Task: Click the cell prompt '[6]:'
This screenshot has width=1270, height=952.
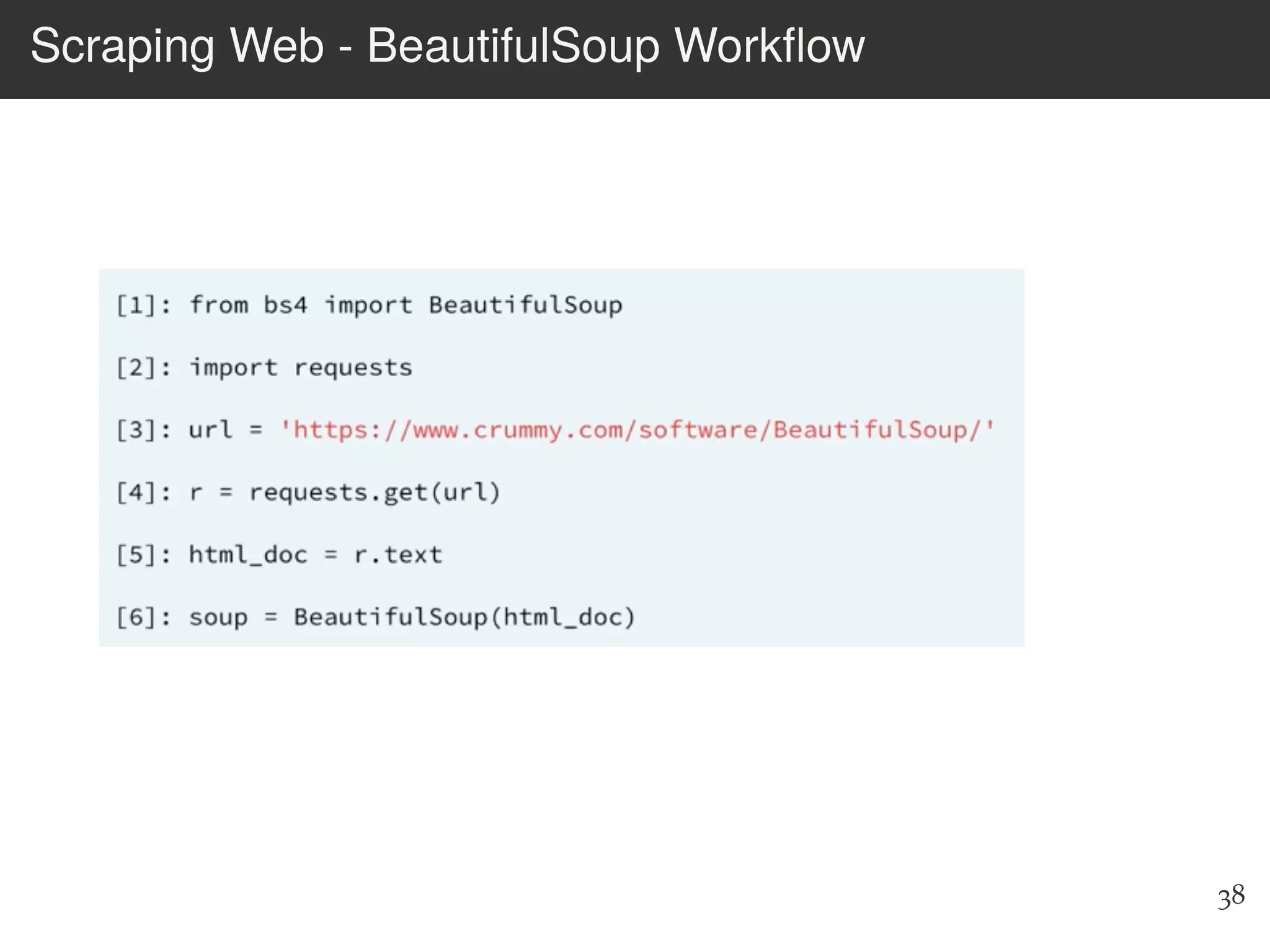Action: (143, 617)
